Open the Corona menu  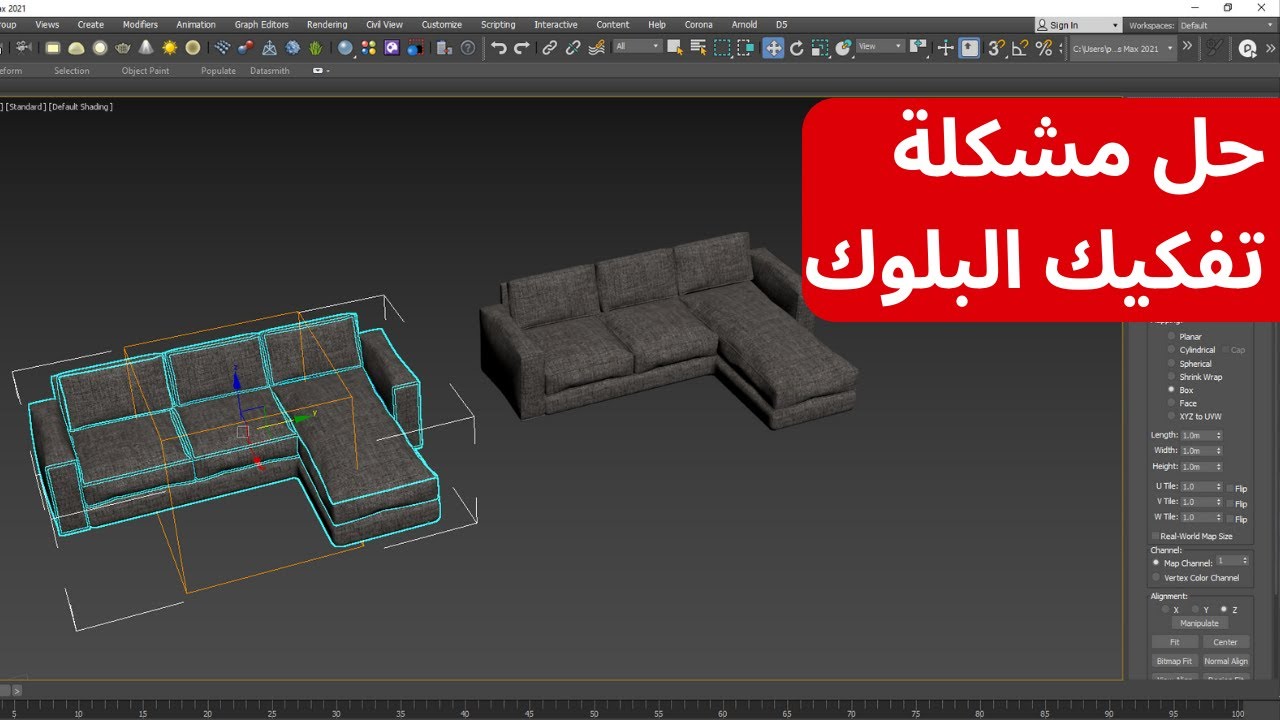[698, 25]
